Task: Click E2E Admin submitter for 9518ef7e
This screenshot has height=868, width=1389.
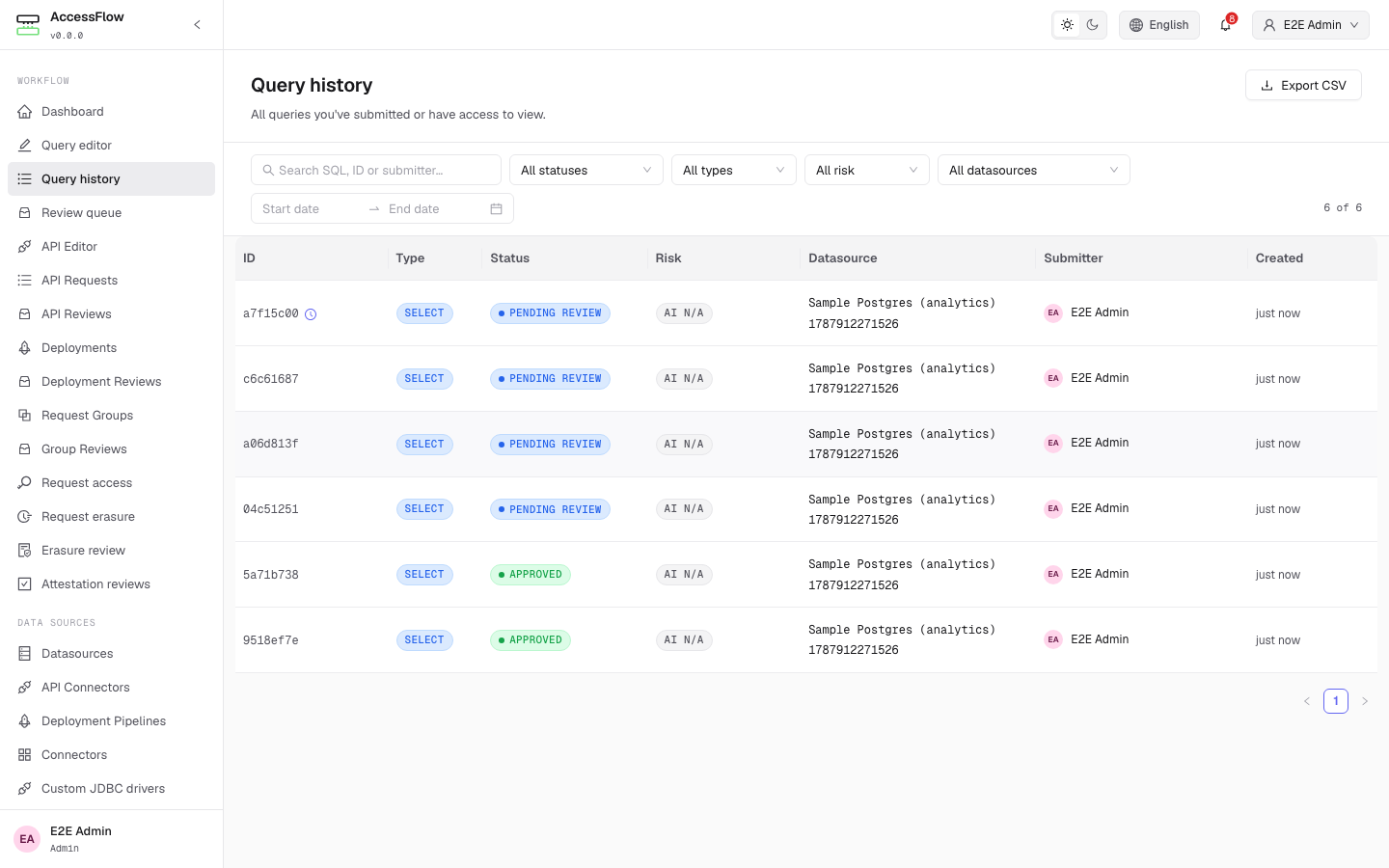Action: tap(1087, 639)
